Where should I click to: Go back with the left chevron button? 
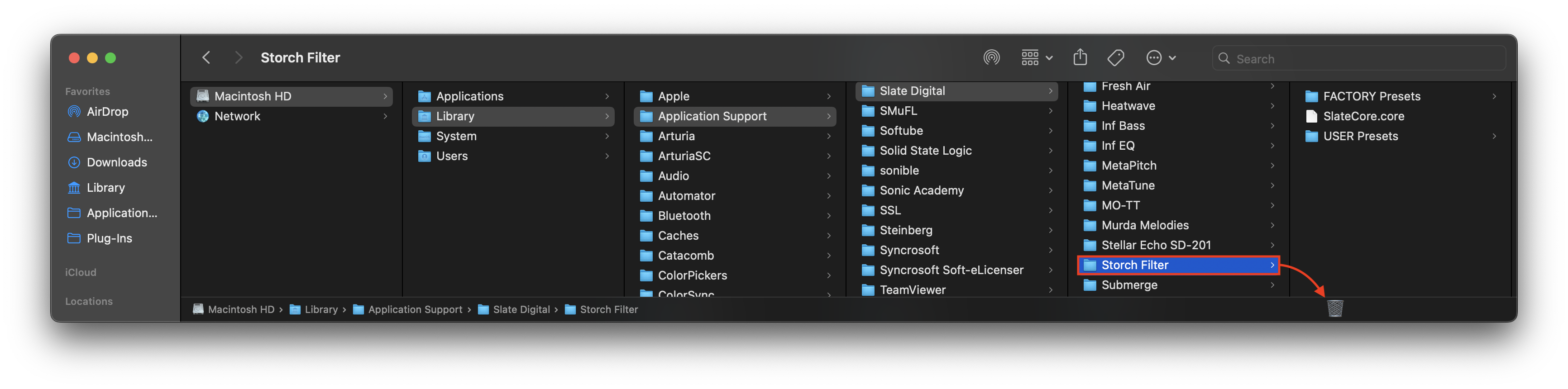click(206, 58)
